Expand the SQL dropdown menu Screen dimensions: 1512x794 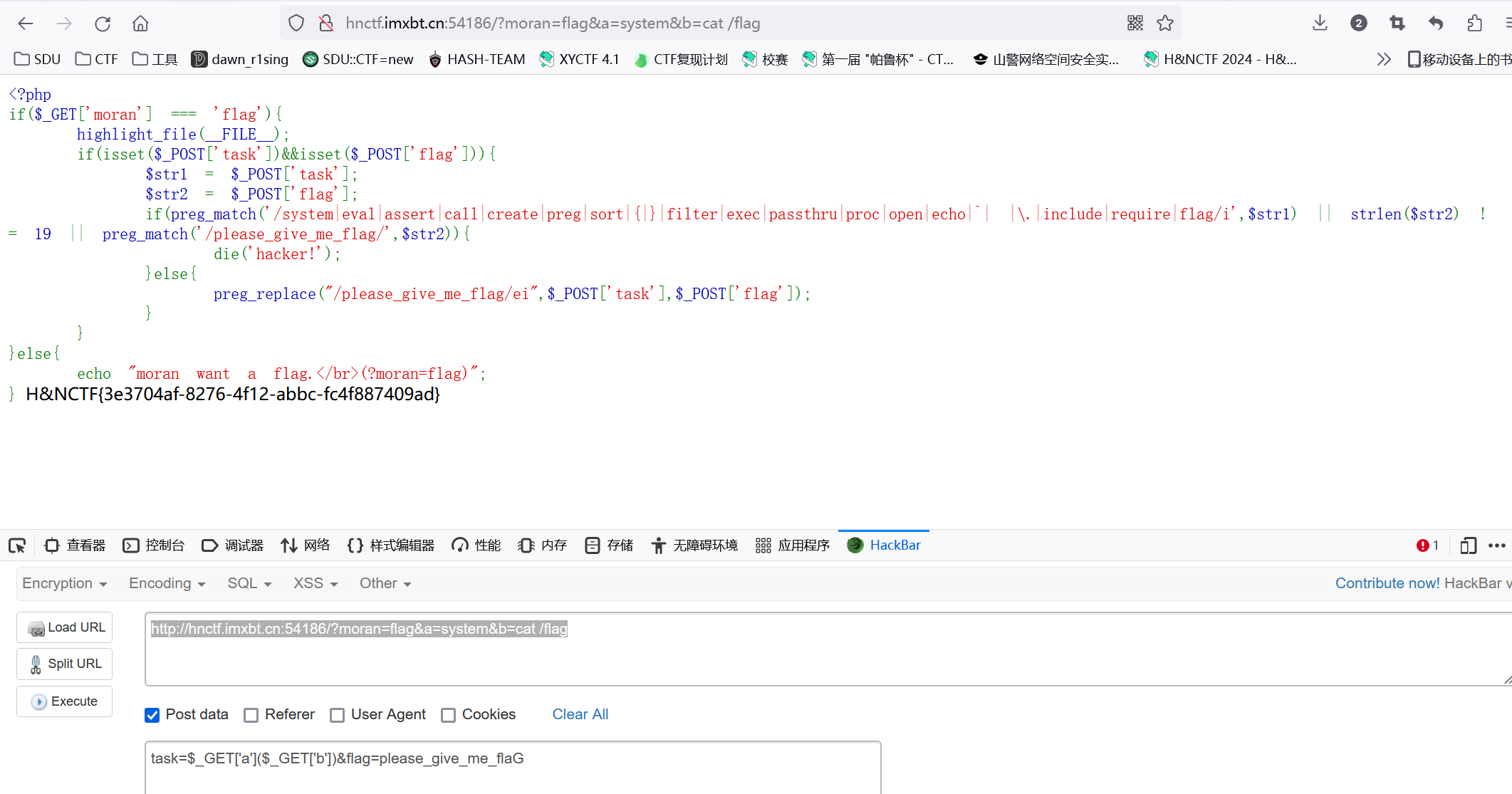249,583
